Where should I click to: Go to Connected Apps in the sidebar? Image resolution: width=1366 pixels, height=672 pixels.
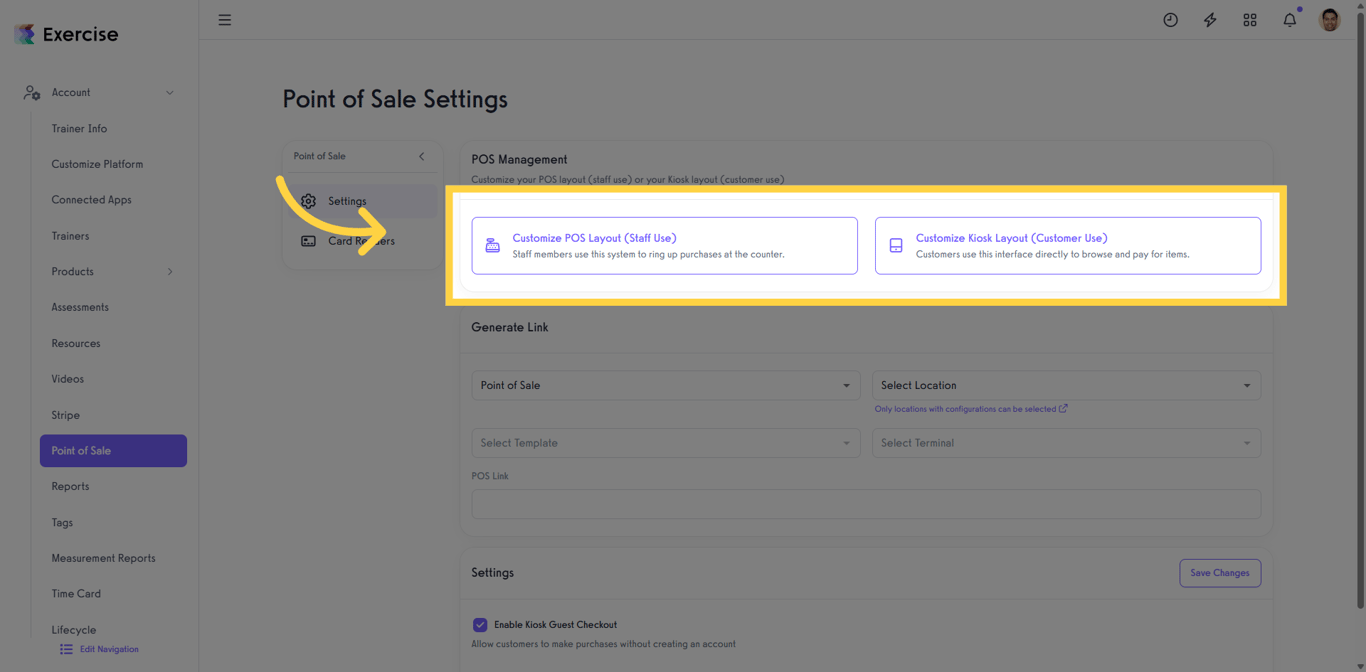(x=91, y=200)
